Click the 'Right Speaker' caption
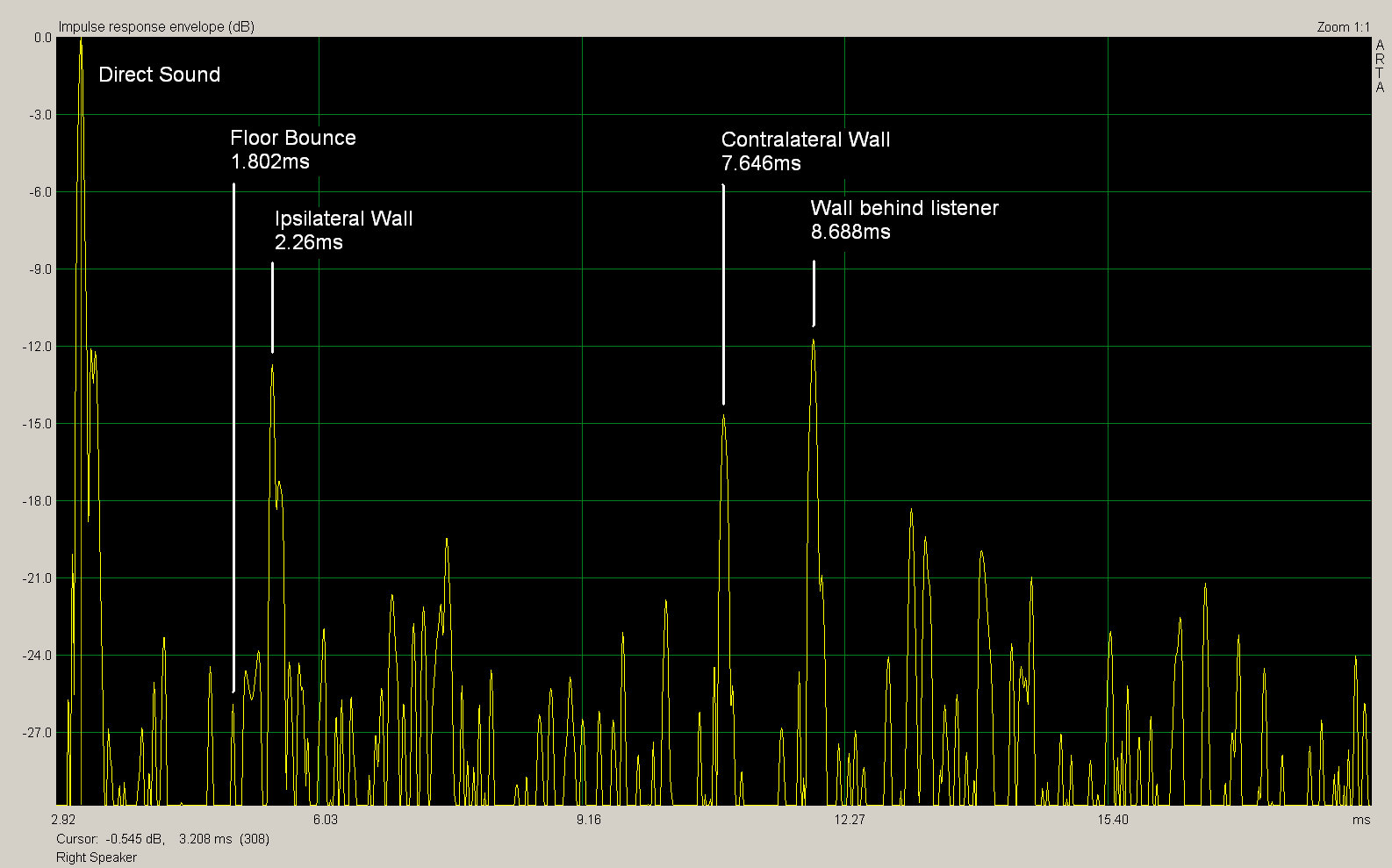This screenshot has height=868, width=1392. tap(97, 857)
